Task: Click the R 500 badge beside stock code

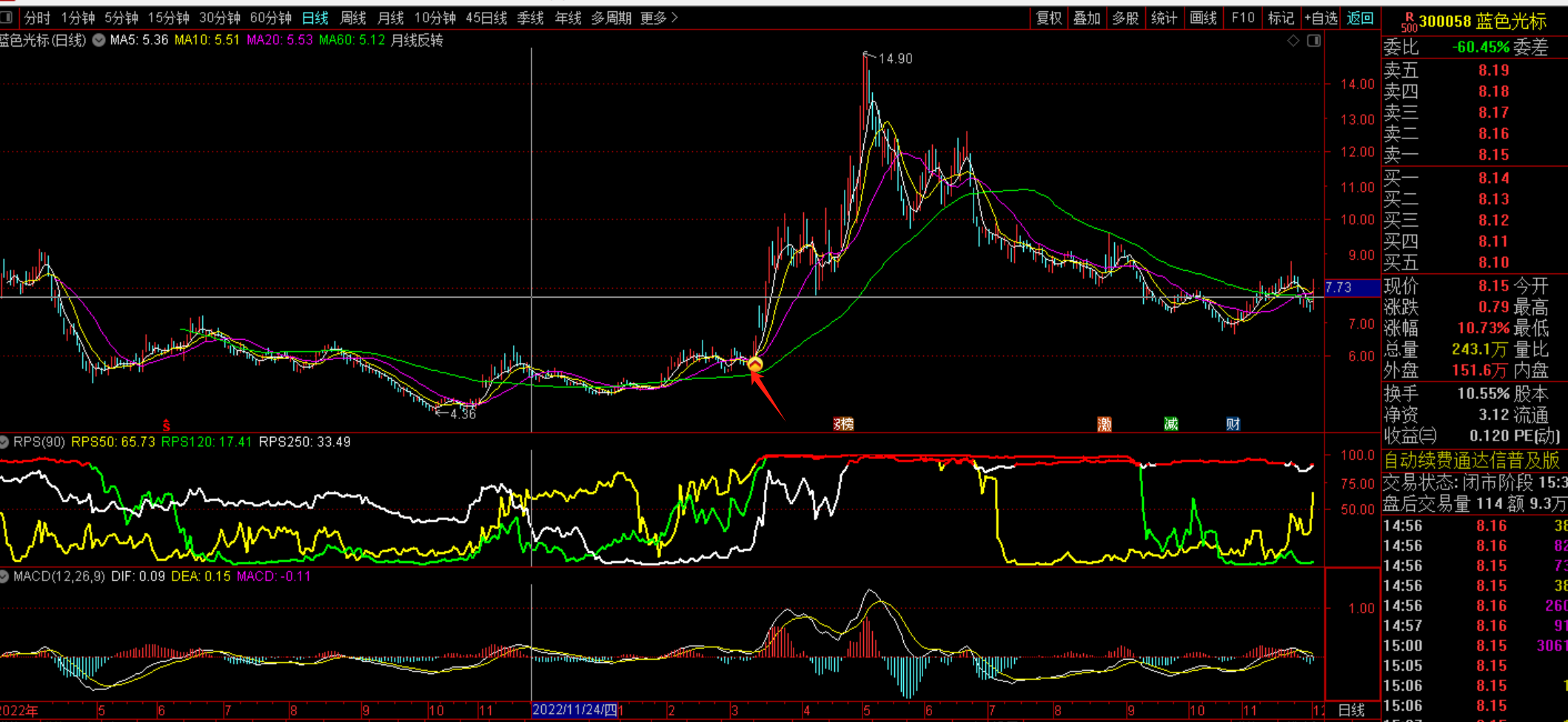Action: point(1407,22)
